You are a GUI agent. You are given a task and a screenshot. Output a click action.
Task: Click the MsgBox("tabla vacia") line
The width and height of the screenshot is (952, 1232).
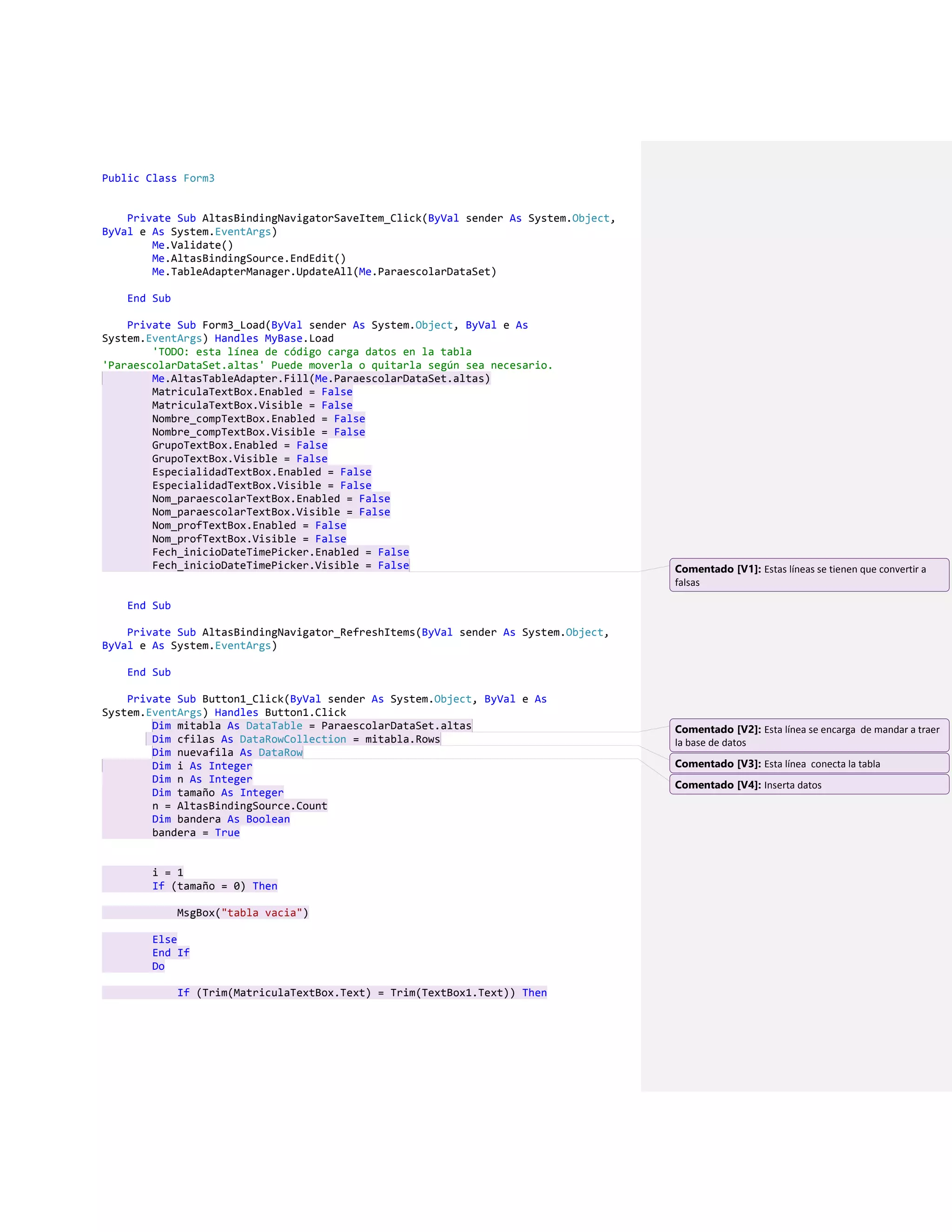[x=243, y=913]
